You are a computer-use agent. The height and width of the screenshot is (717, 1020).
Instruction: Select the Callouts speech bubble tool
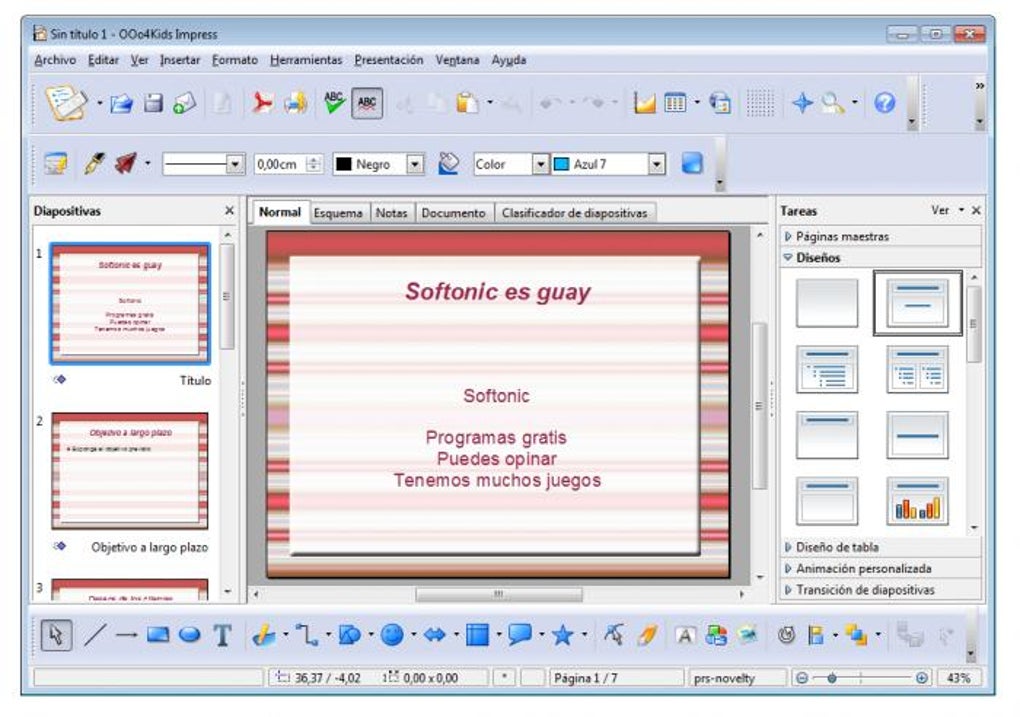click(520, 635)
